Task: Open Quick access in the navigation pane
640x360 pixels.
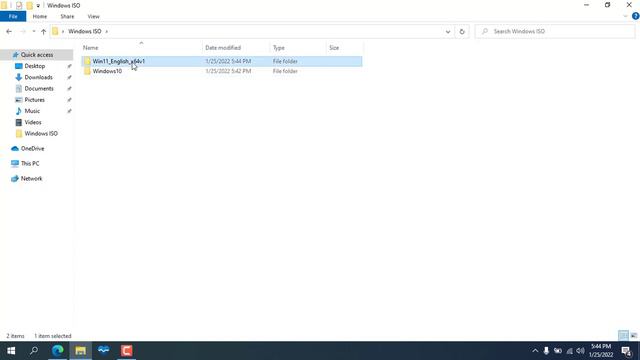Action: (x=37, y=55)
